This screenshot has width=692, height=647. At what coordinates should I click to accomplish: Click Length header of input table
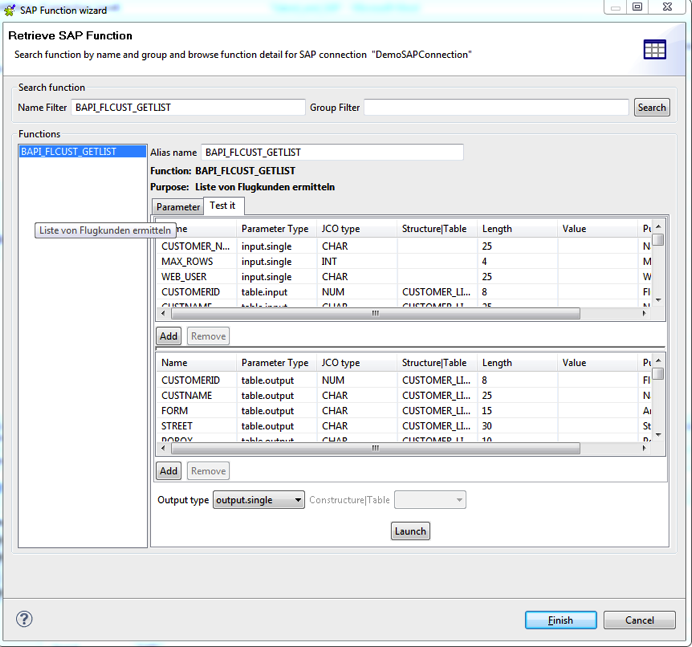pos(517,229)
